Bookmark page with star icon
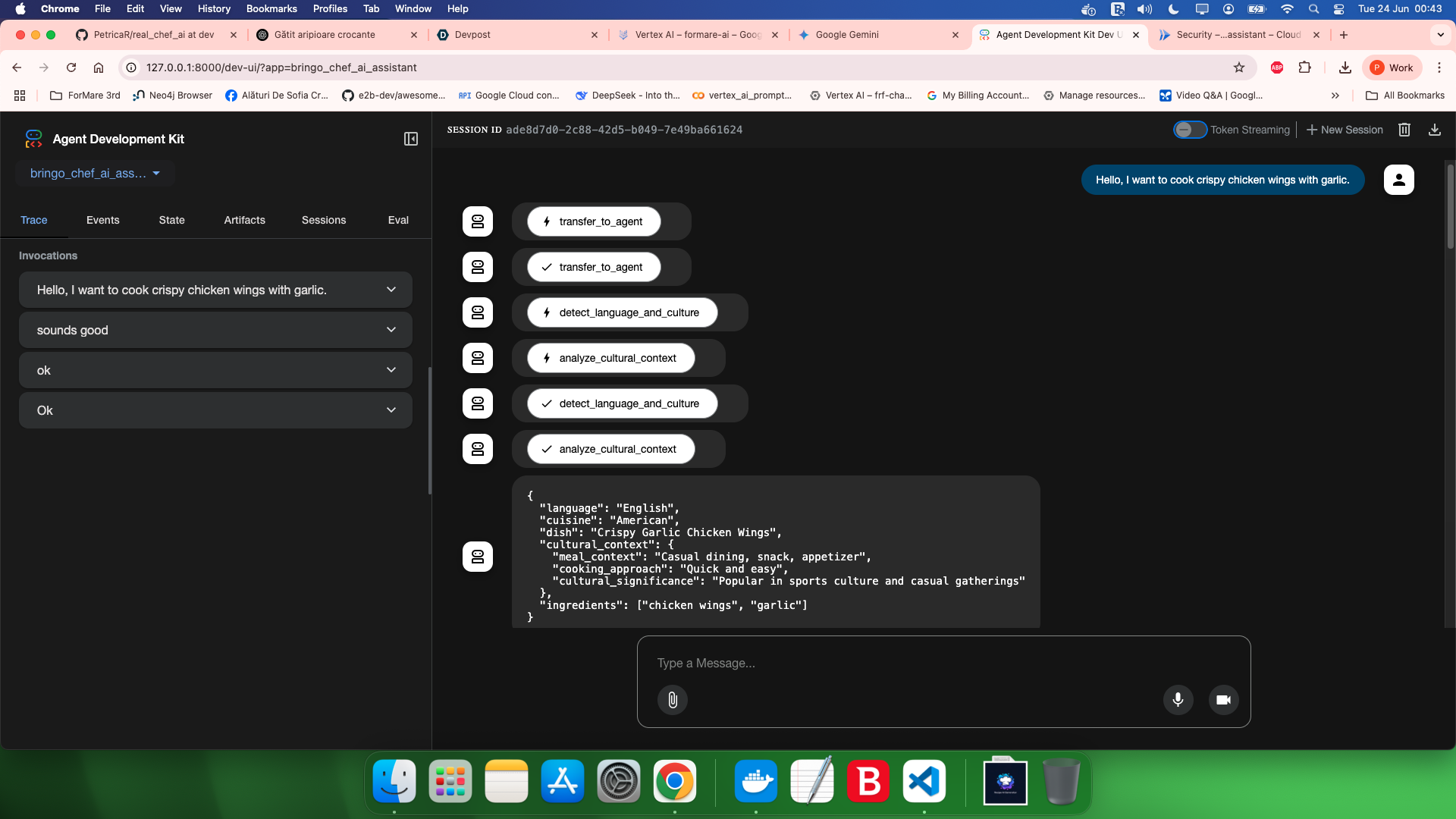 point(1239,67)
